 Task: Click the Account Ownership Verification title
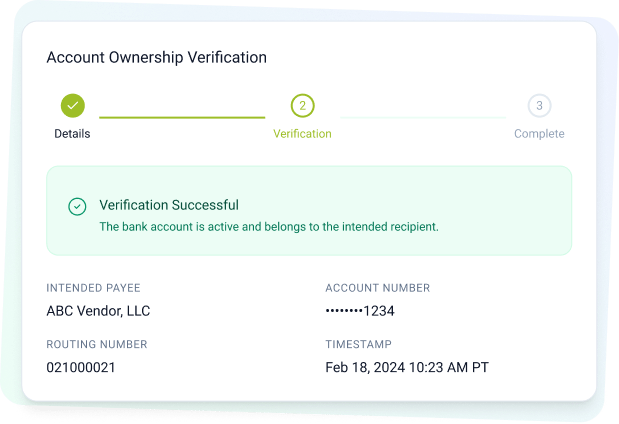[x=156, y=57]
